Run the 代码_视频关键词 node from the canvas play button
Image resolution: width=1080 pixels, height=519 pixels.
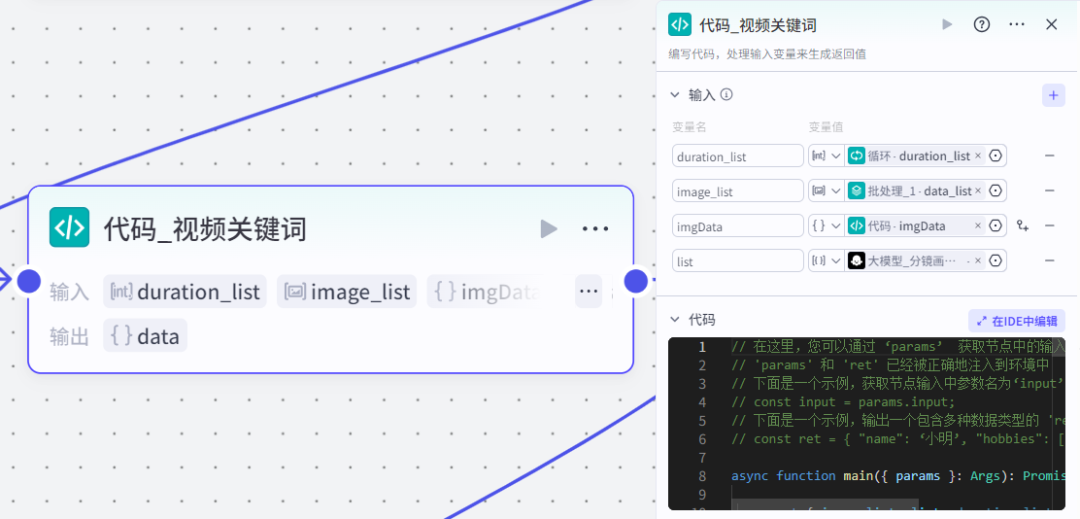[x=548, y=229]
